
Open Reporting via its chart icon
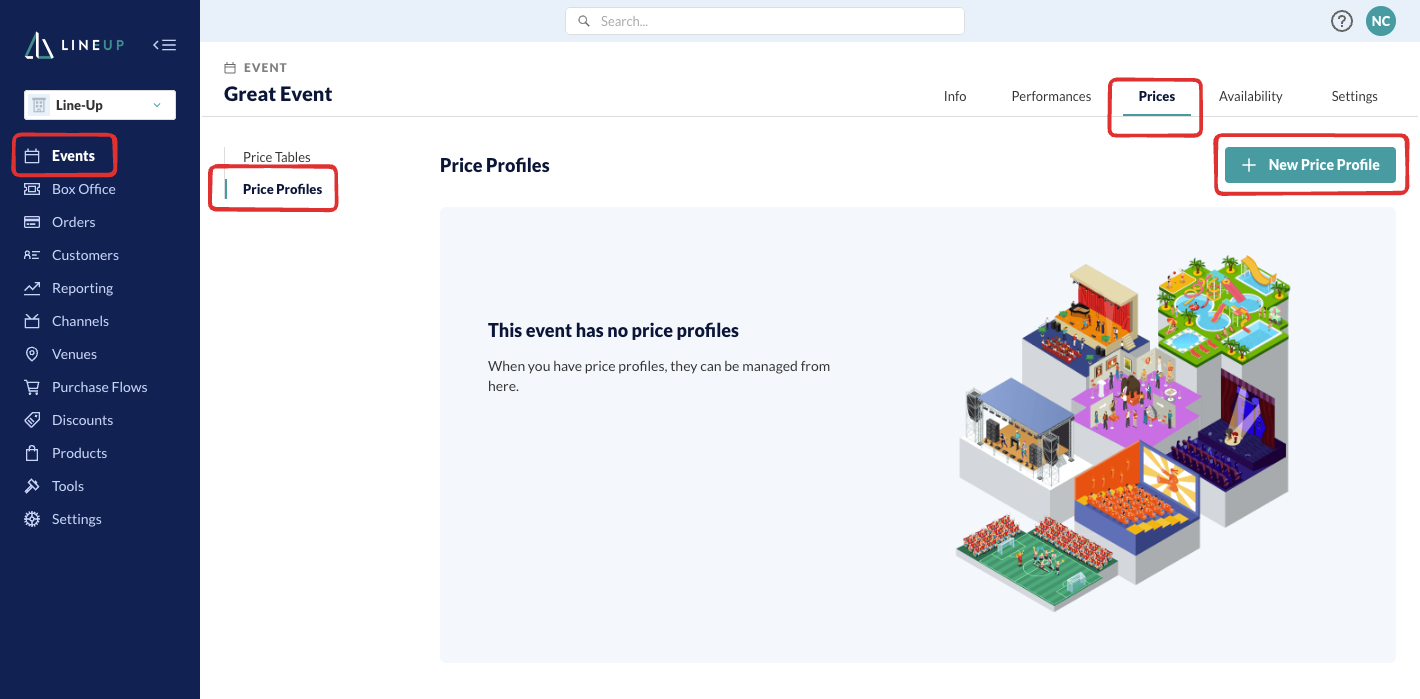(x=32, y=288)
